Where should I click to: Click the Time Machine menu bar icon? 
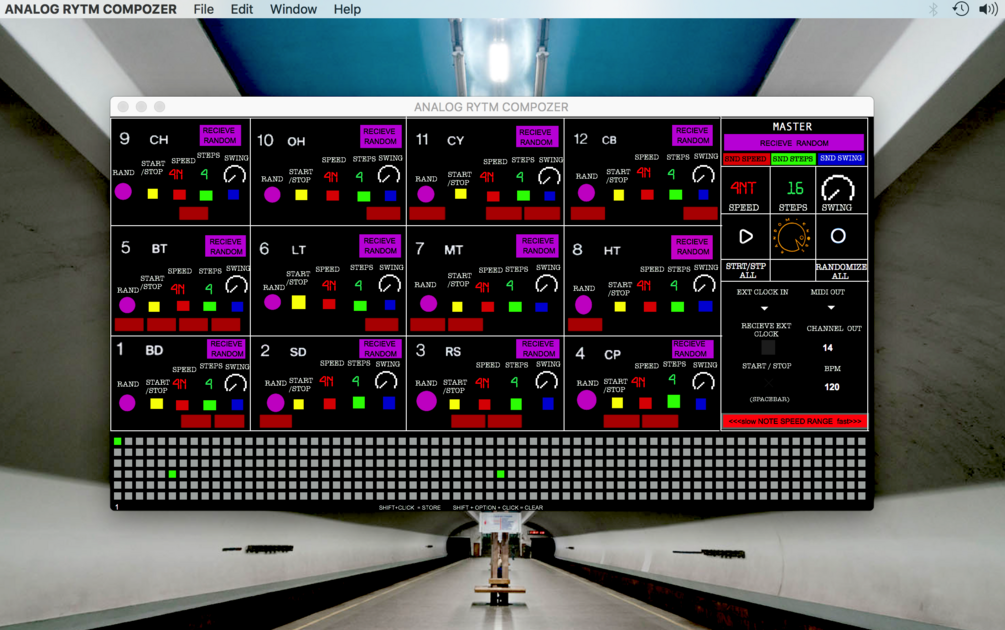tap(960, 9)
